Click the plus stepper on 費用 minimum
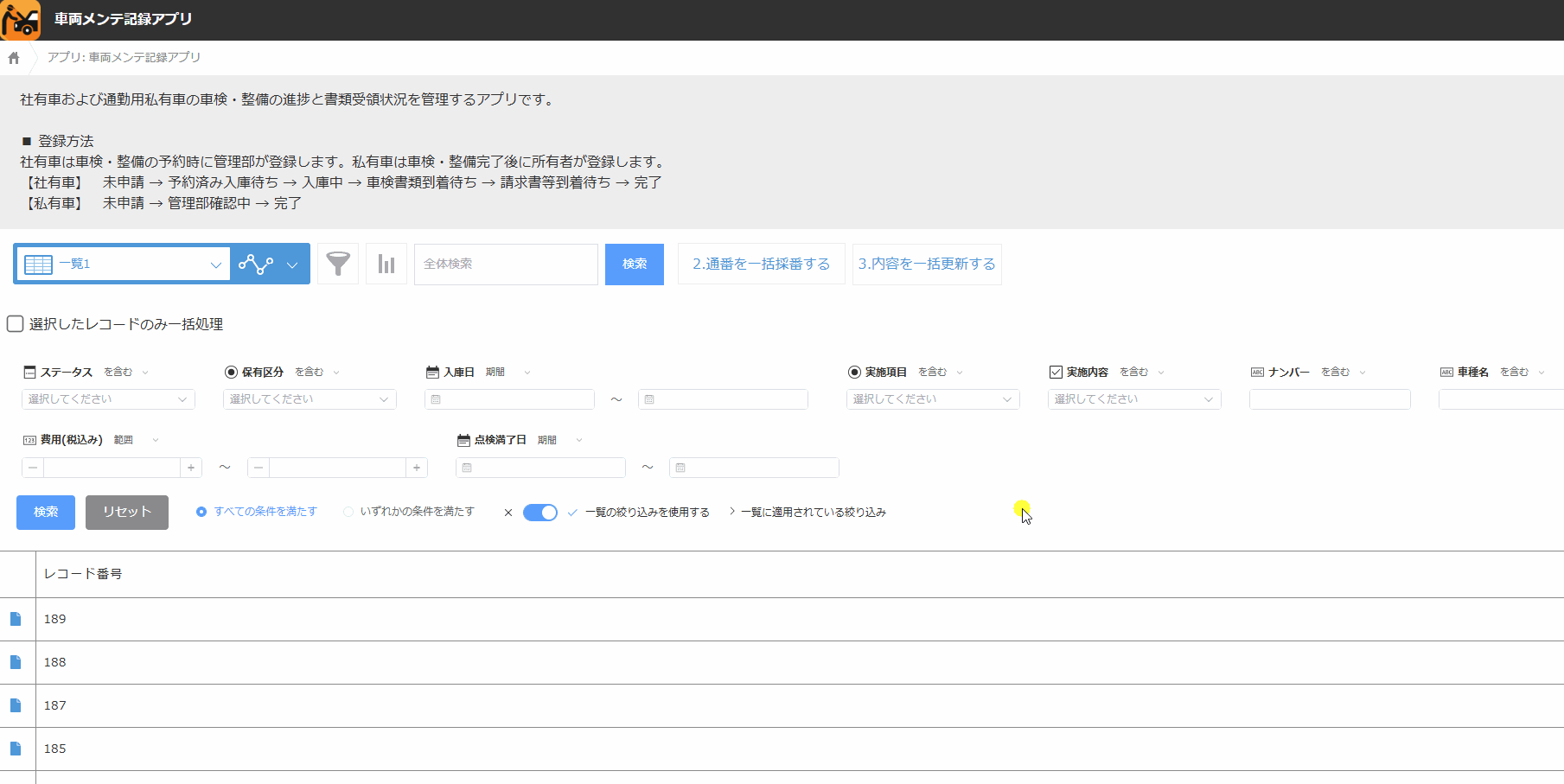This screenshot has height=784, width=1564. (x=191, y=468)
